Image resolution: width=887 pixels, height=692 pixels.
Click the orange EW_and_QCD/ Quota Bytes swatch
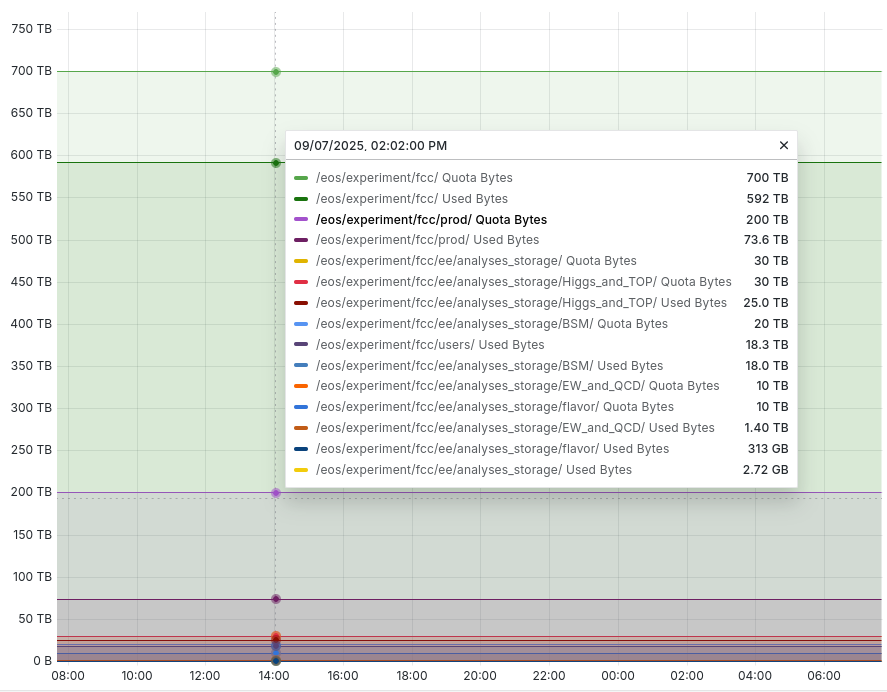point(301,386)
